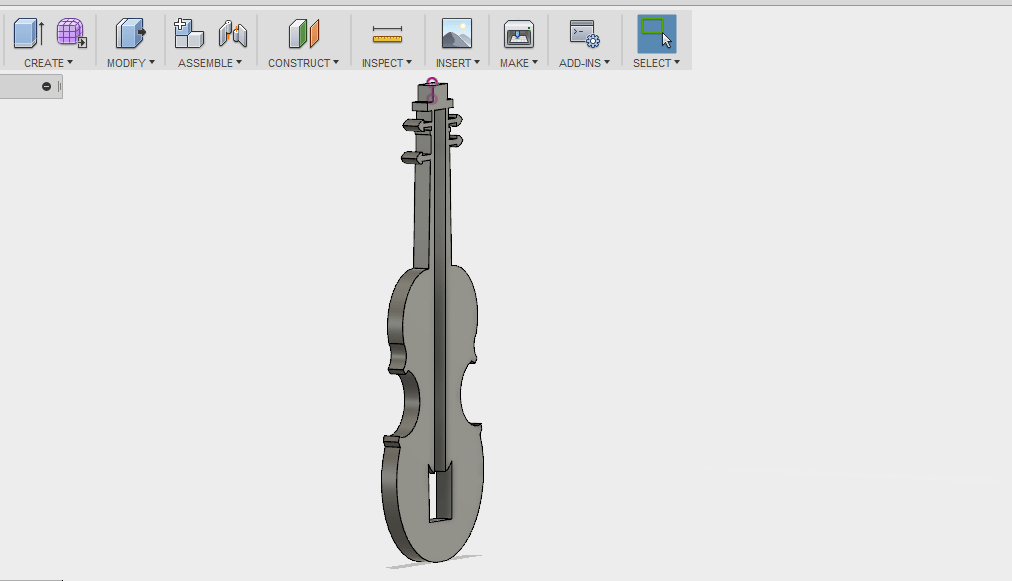Select the Press Pull modify icon
Screen dimensions: 1012x581
130,34
